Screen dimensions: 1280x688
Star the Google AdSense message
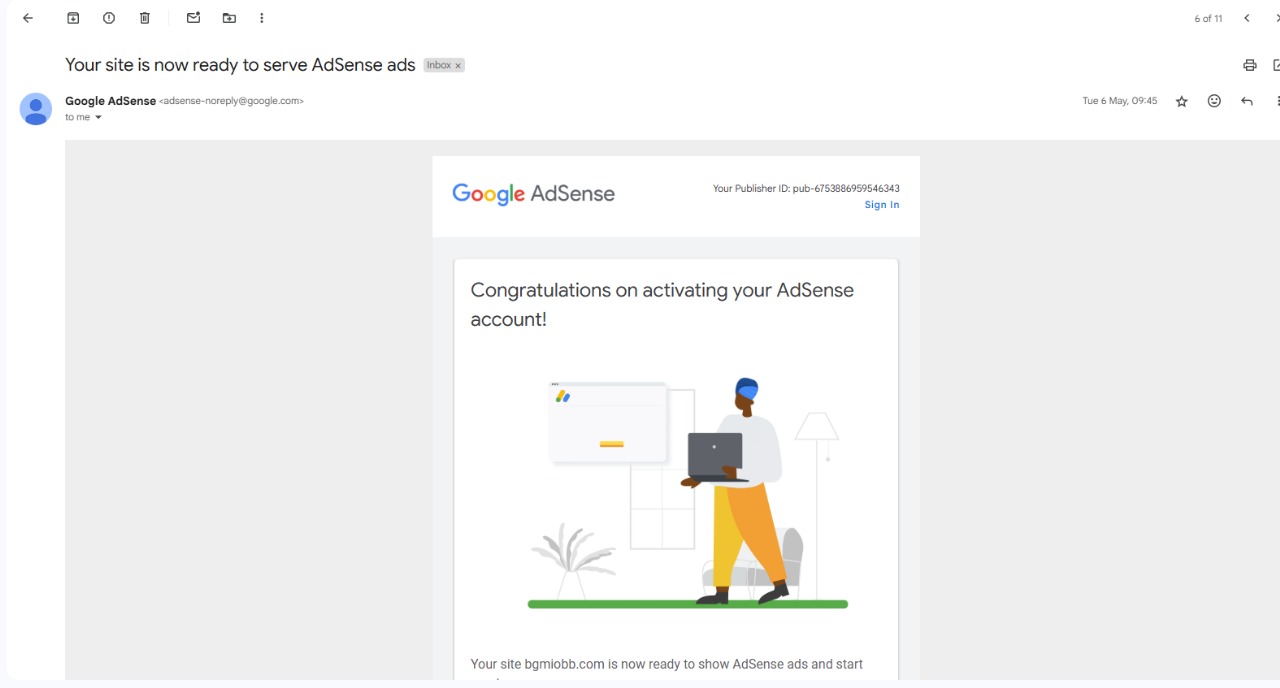1182,101
